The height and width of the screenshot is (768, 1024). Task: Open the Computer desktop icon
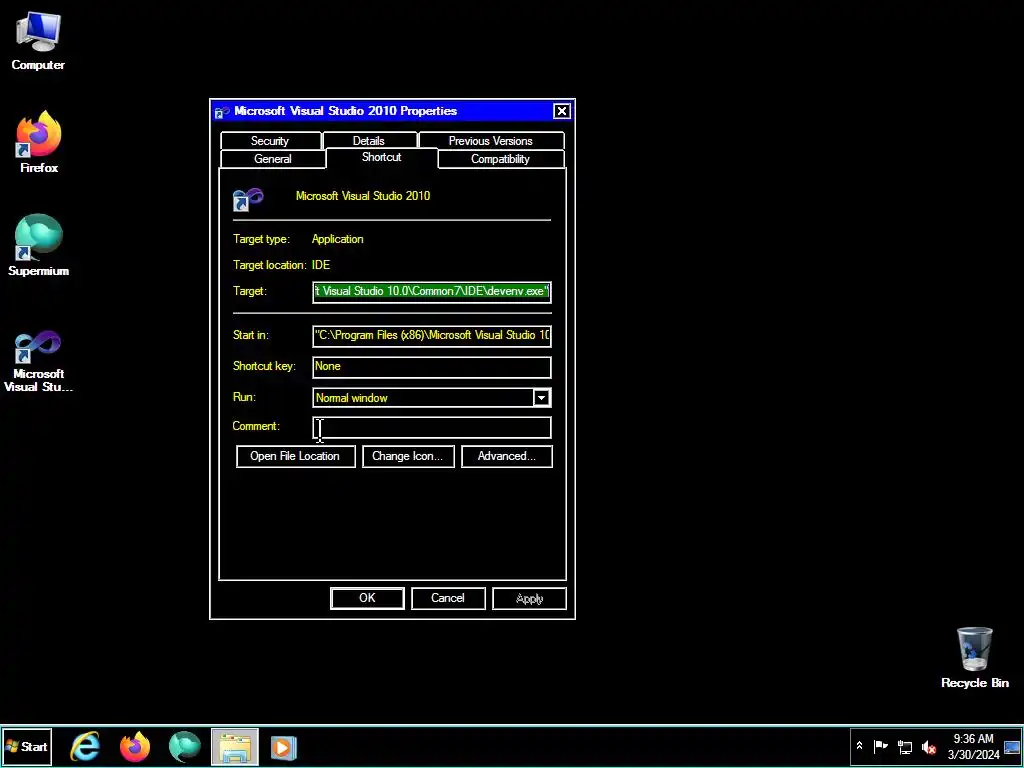pyautogui.click(x=38, y=41)
